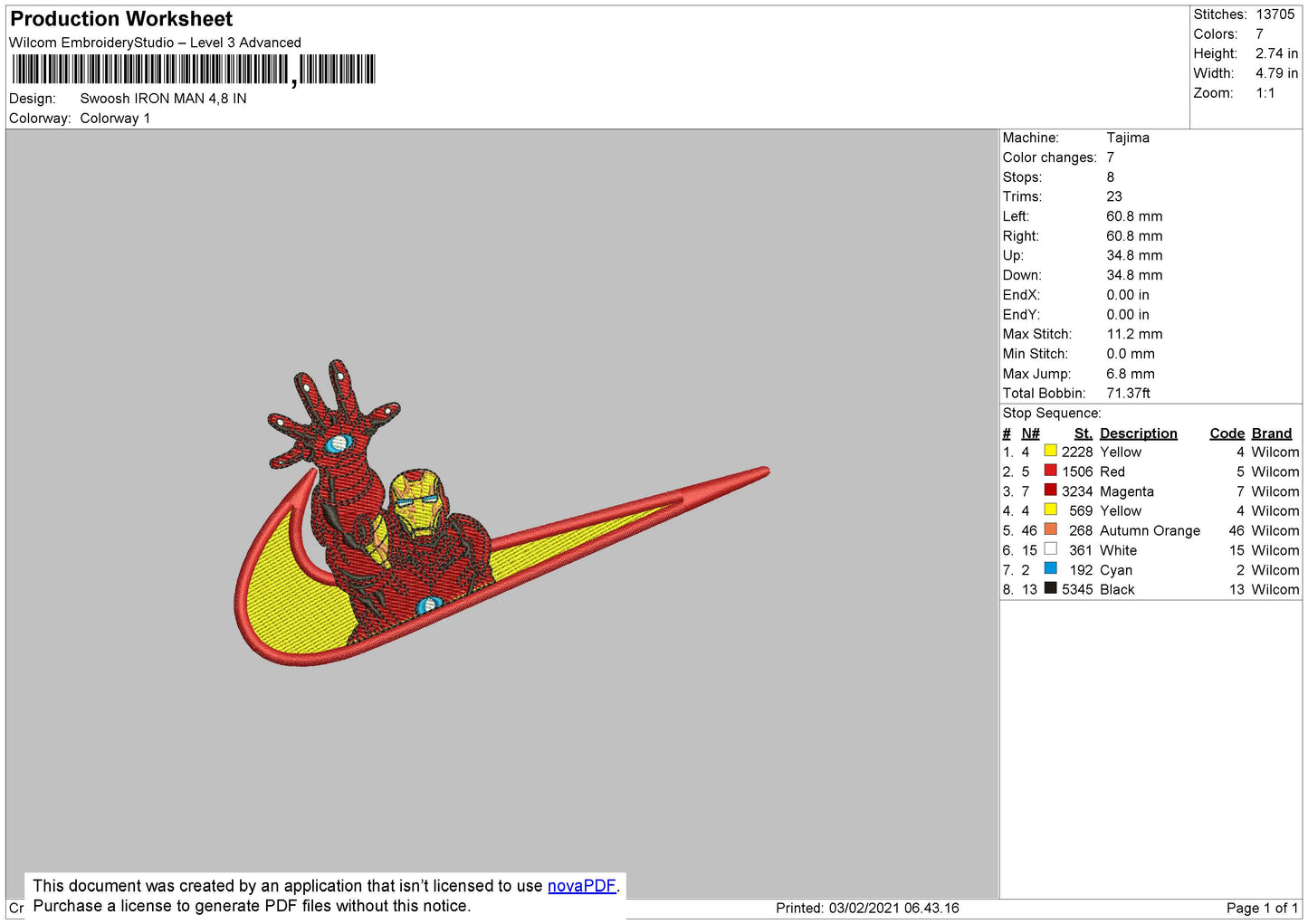Click the Code column header
The height and width of the screenshot is (924, 1308).
1227,433
